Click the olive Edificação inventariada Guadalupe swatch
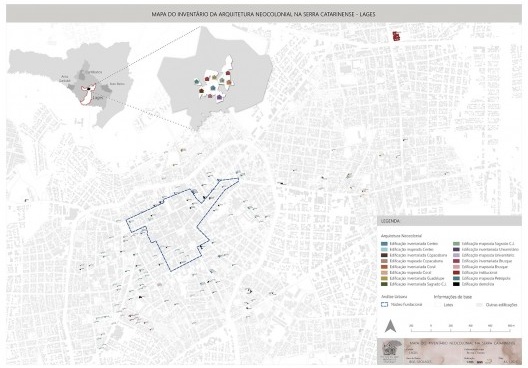 coord(384,278)
